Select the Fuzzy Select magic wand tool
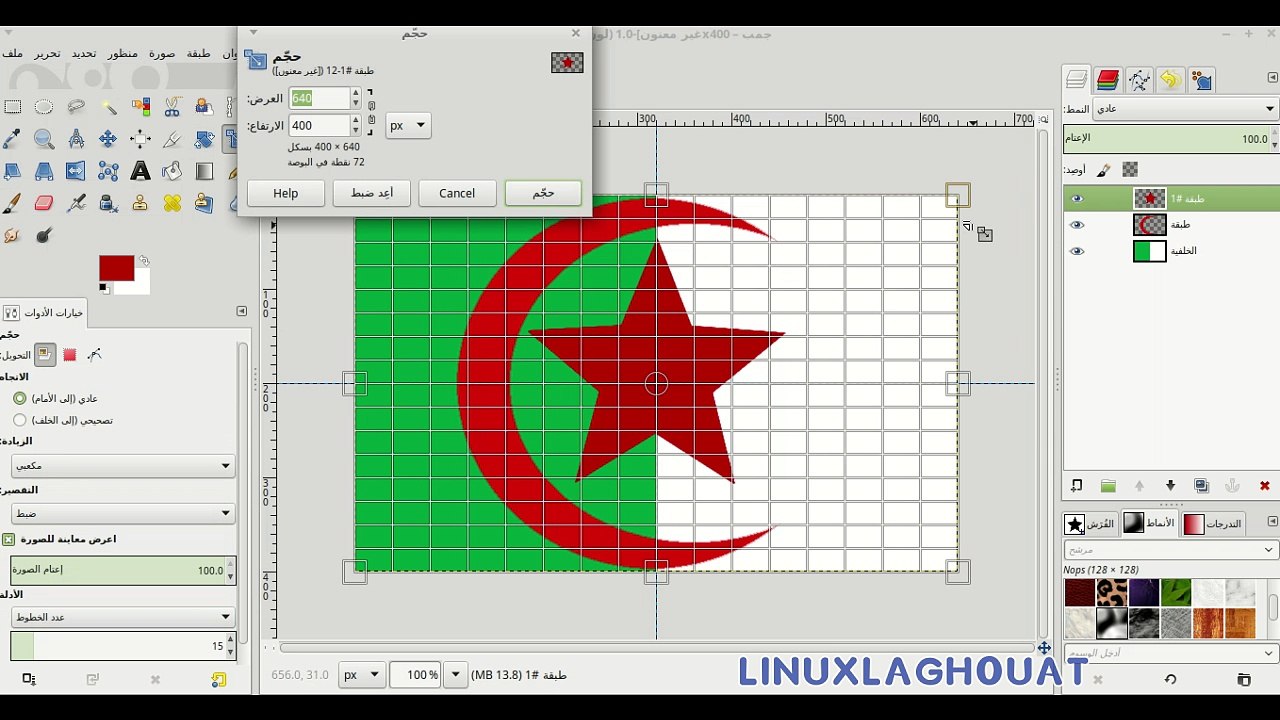This screenshot has height=720, width=1280. [108, 107]
